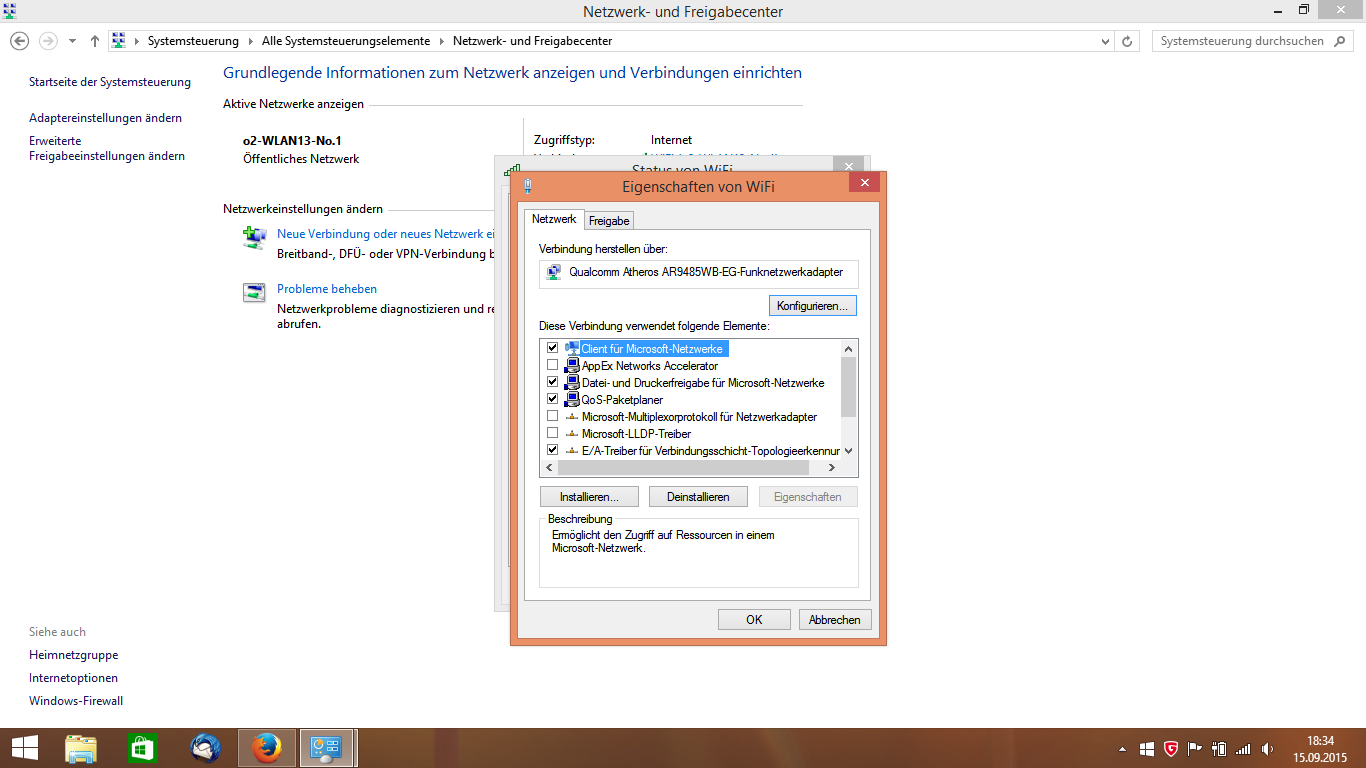Check the battery power tray icon
The image size is (1366, 768).
tap(1219, 748)
